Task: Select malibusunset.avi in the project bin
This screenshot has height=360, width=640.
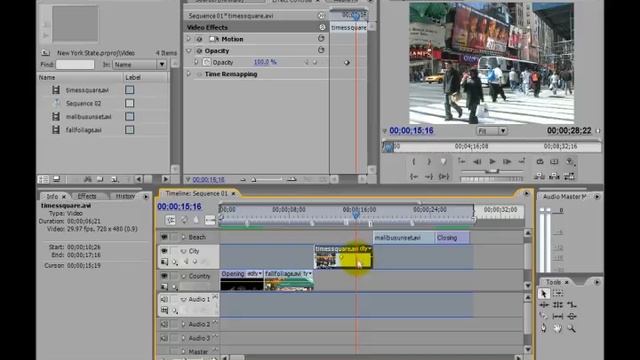Action: pos(88,117)
